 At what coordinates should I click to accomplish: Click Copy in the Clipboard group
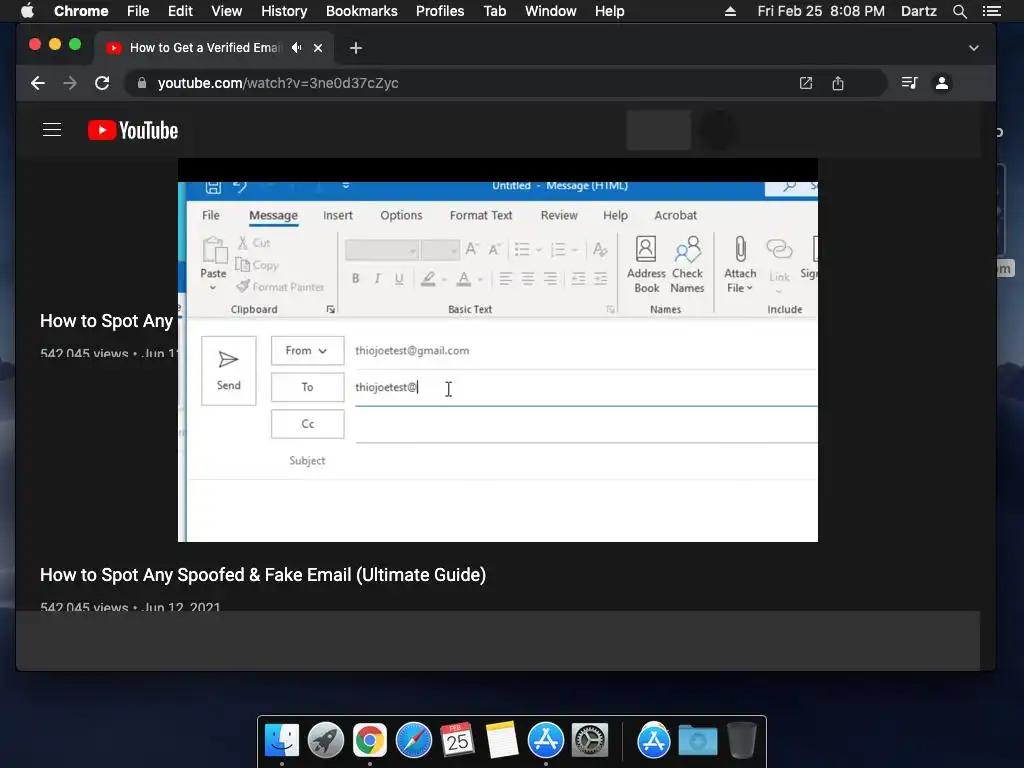(x=257, y=264)
